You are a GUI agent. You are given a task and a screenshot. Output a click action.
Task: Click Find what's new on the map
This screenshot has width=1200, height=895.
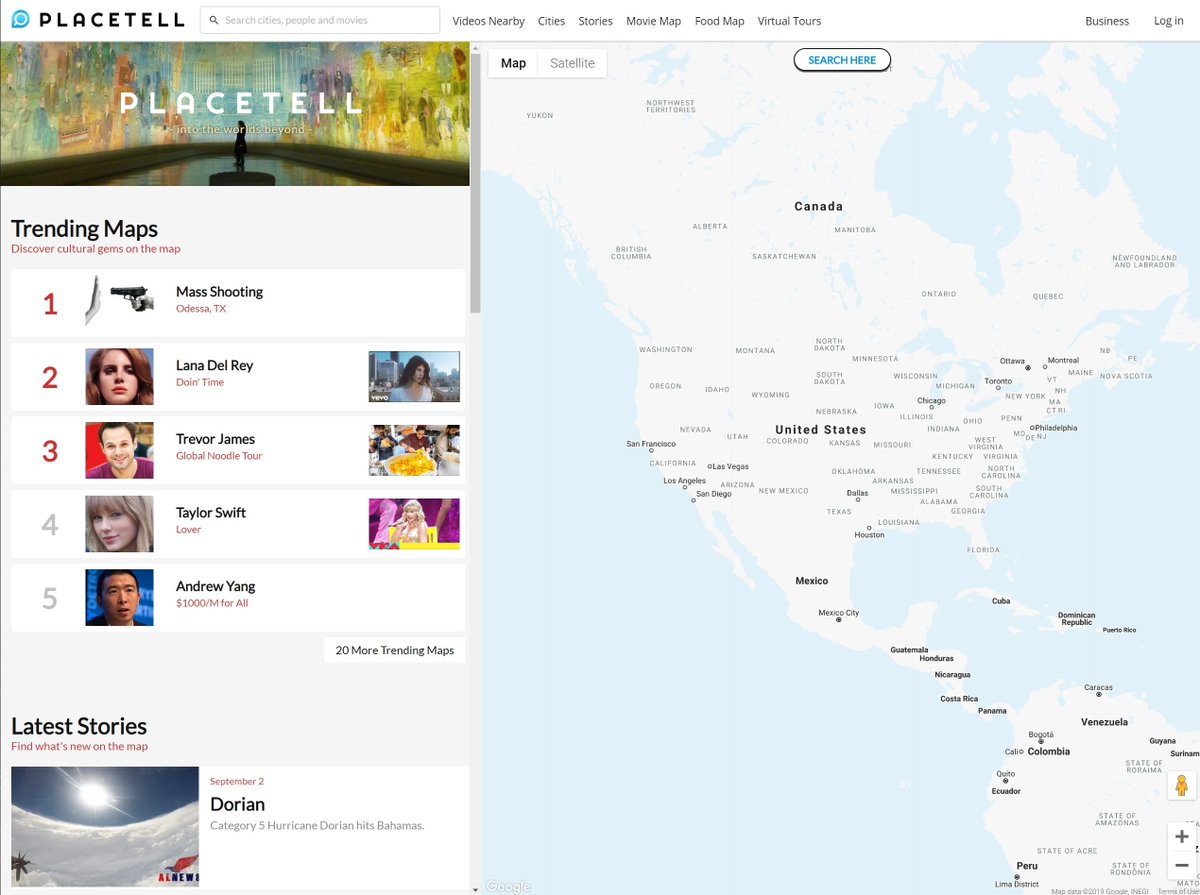pyautogui.click(x=79, y=746)
